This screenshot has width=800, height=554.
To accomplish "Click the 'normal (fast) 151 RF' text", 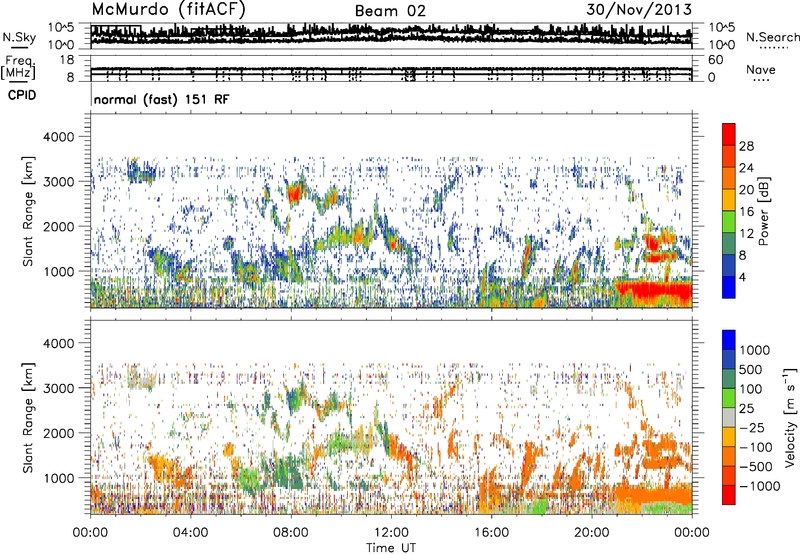I will tap(161, 99).
